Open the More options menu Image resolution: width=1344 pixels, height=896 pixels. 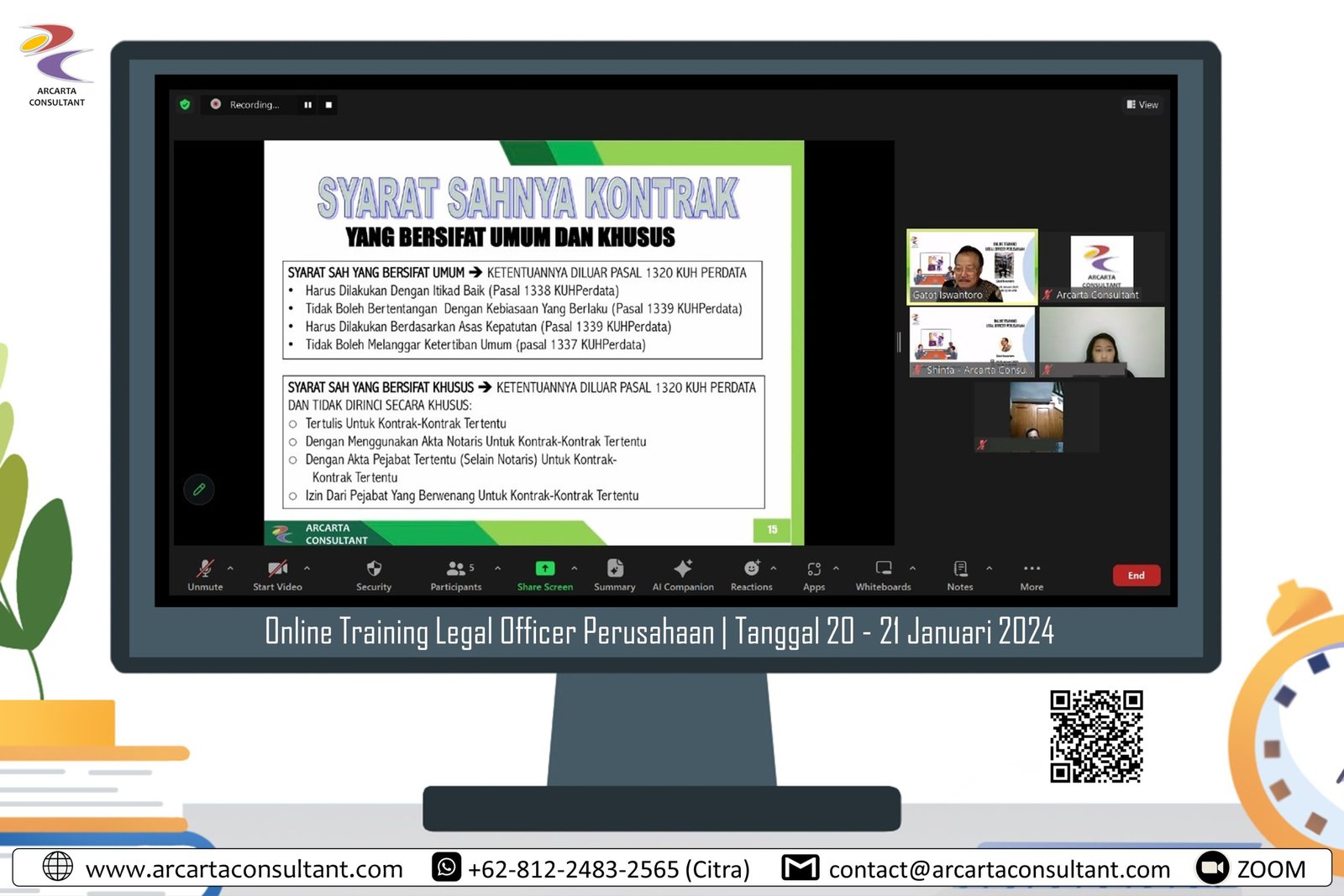coord(1032,569)
